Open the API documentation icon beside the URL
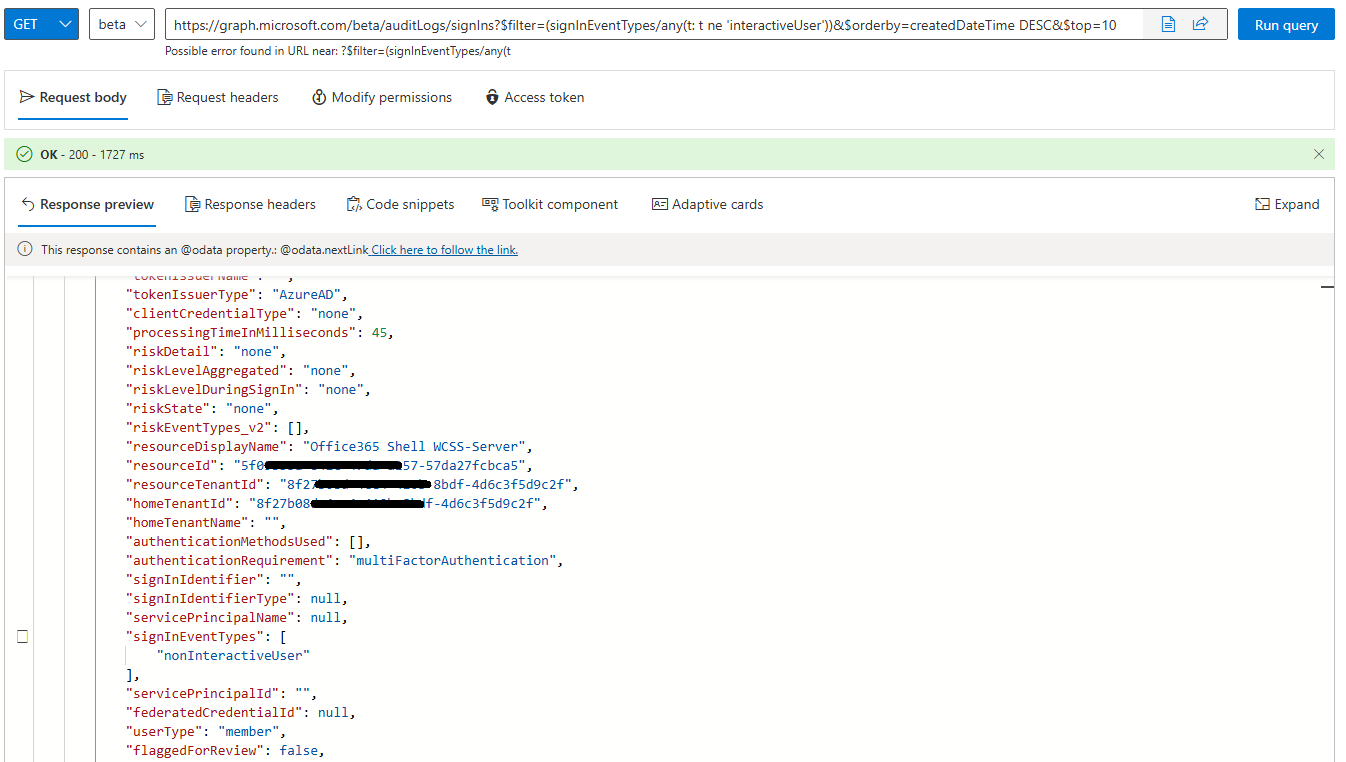1346x762 pixels. pos(1168,22)
